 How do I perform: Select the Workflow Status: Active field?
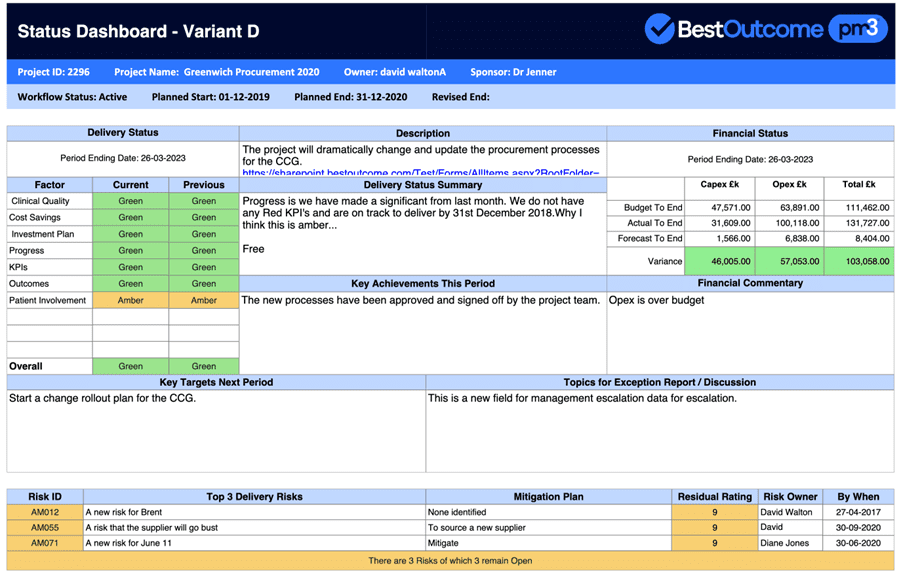pyautogui.click(x=72, y=97)
